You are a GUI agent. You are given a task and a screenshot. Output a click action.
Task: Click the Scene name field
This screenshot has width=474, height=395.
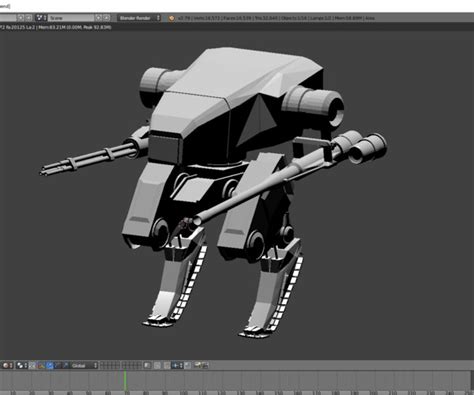coord(71,18)
